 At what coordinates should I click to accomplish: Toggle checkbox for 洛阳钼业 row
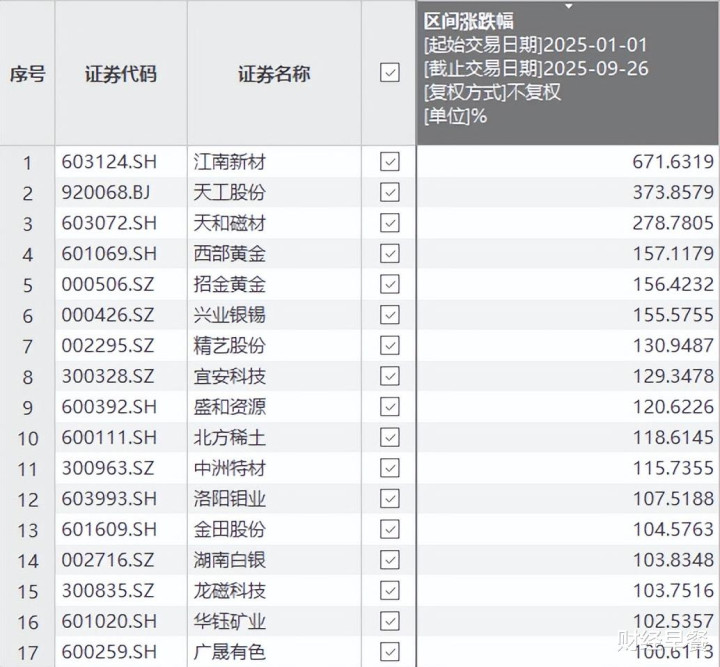390,499
